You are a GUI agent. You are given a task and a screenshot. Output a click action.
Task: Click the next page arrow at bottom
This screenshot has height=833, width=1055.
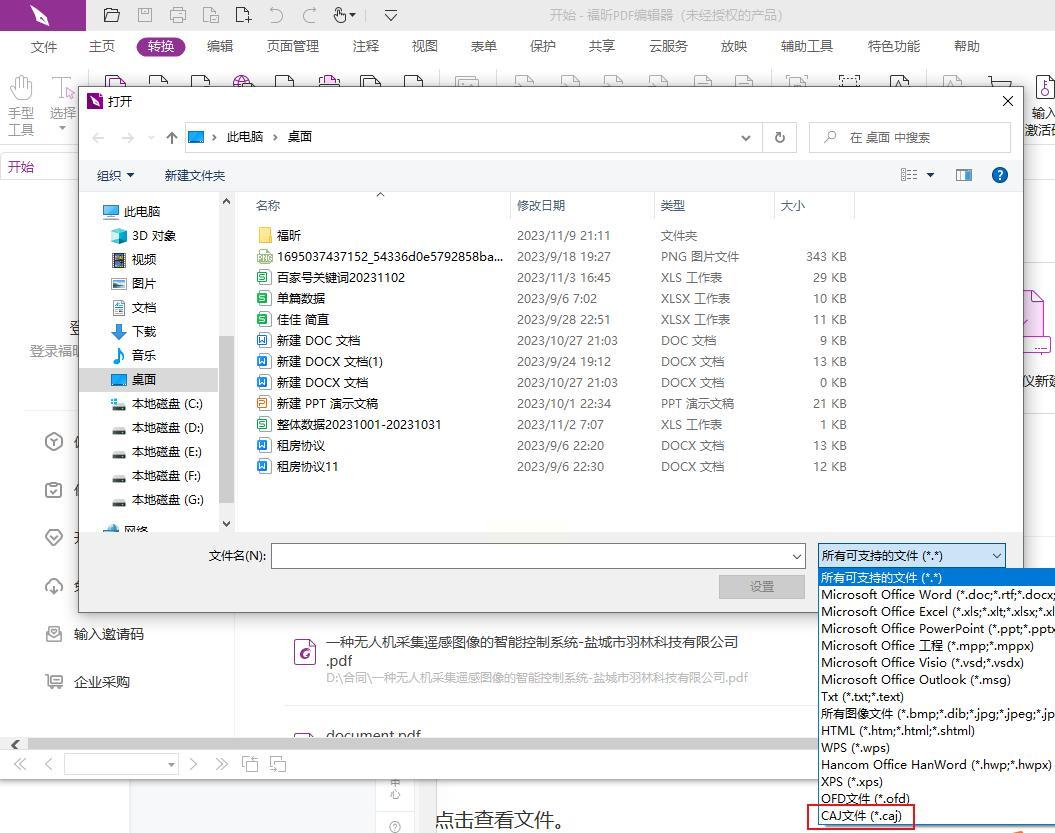pos(194,764)
